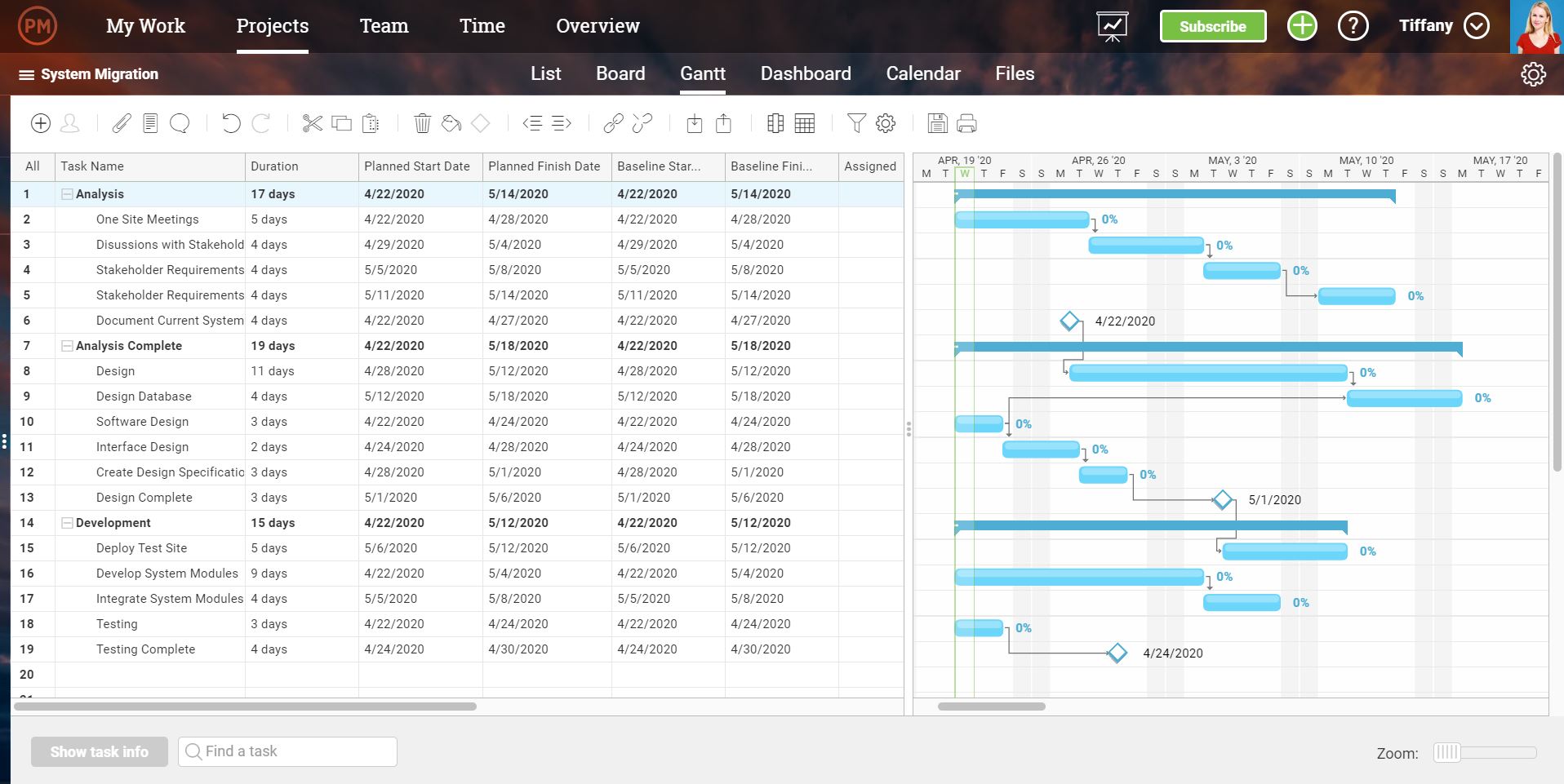
Task: Click the Show task info button
Action: pyautogui.click(x=100, y=751)
